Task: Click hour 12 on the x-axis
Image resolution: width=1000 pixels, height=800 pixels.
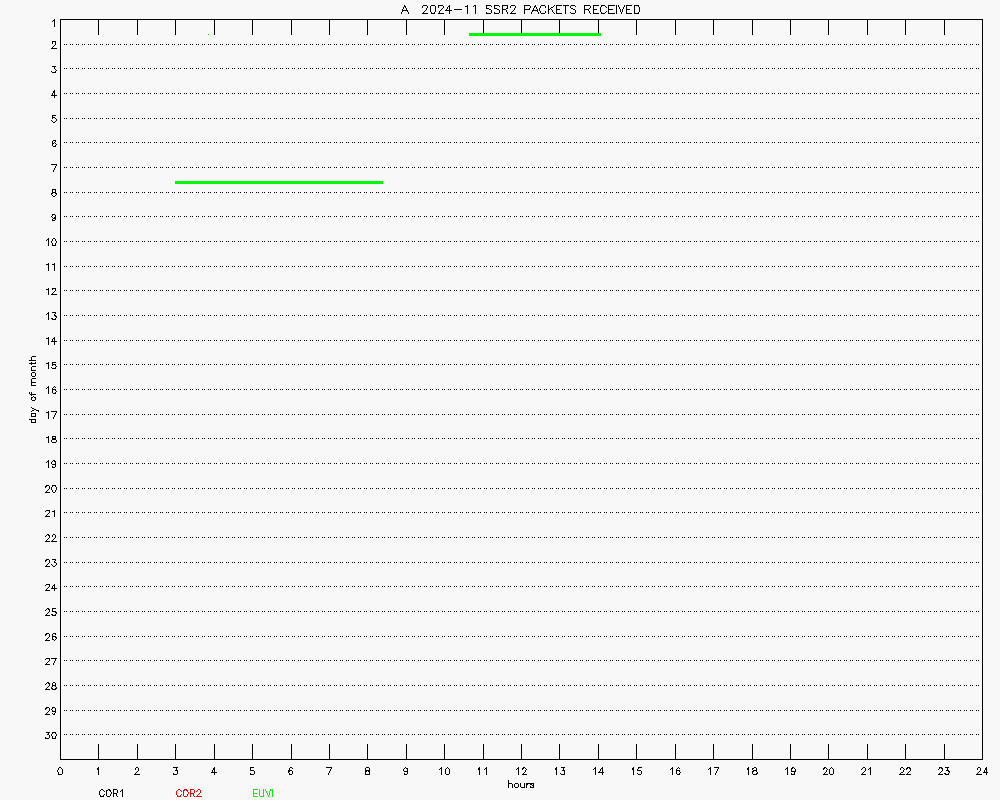Action: point(521,771)
